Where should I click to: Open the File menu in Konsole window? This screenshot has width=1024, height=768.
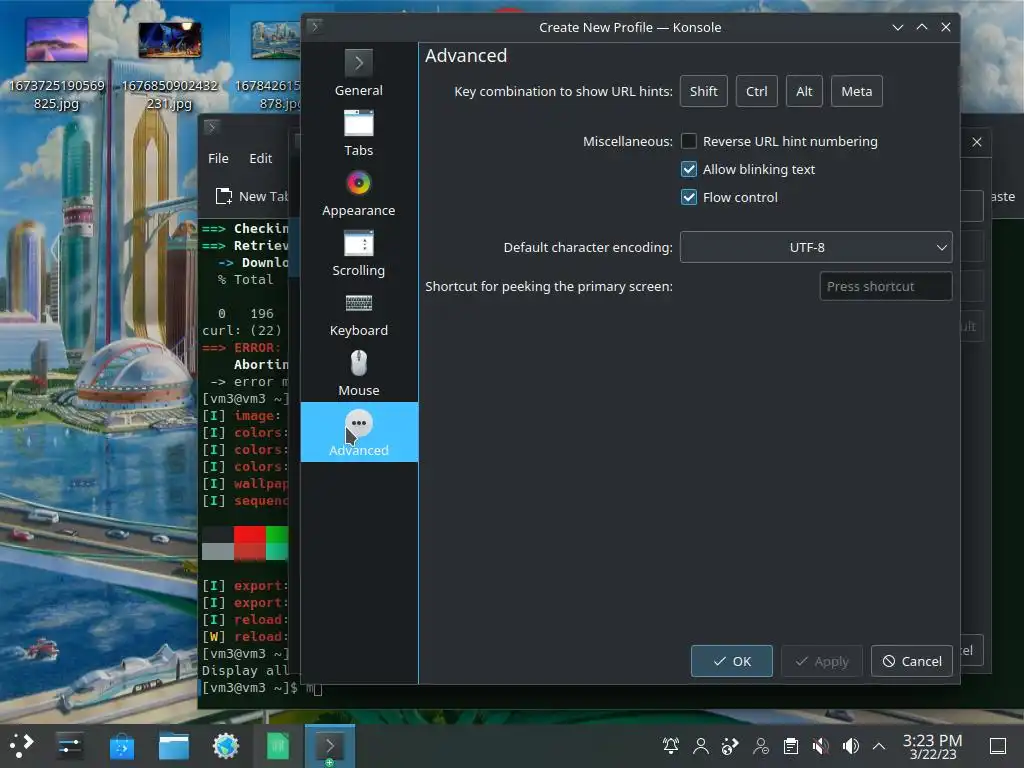[x=218, y=158]
